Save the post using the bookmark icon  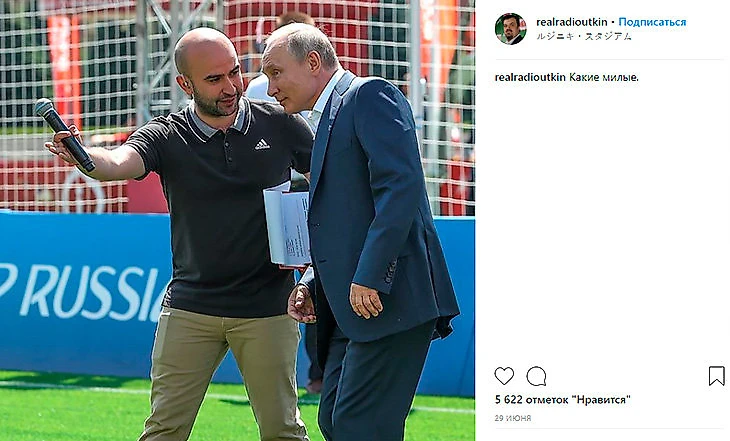(x=716, y=376)
